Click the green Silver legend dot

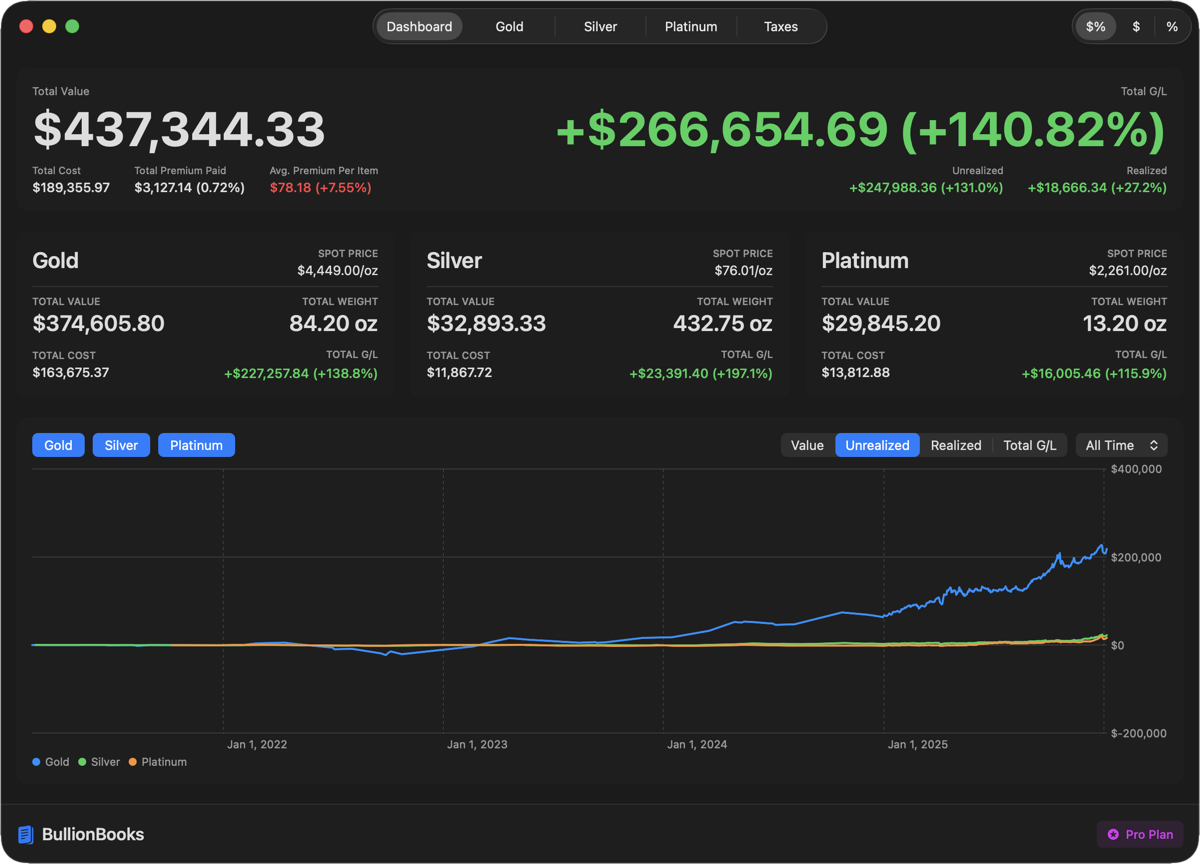(x=82, y=762)
